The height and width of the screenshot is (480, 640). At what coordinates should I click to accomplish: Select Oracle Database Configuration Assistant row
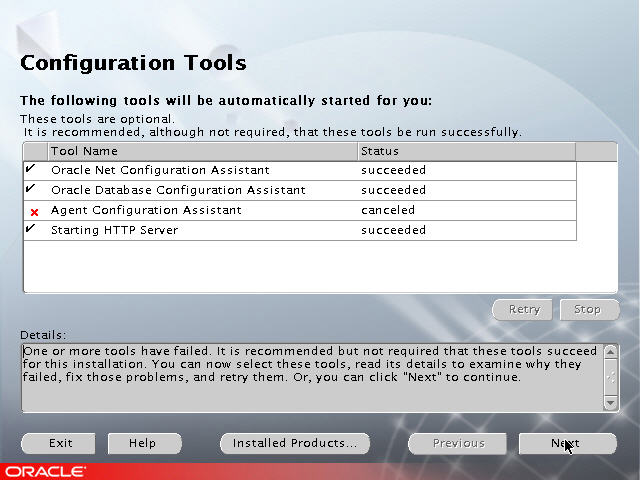[300, 191]
